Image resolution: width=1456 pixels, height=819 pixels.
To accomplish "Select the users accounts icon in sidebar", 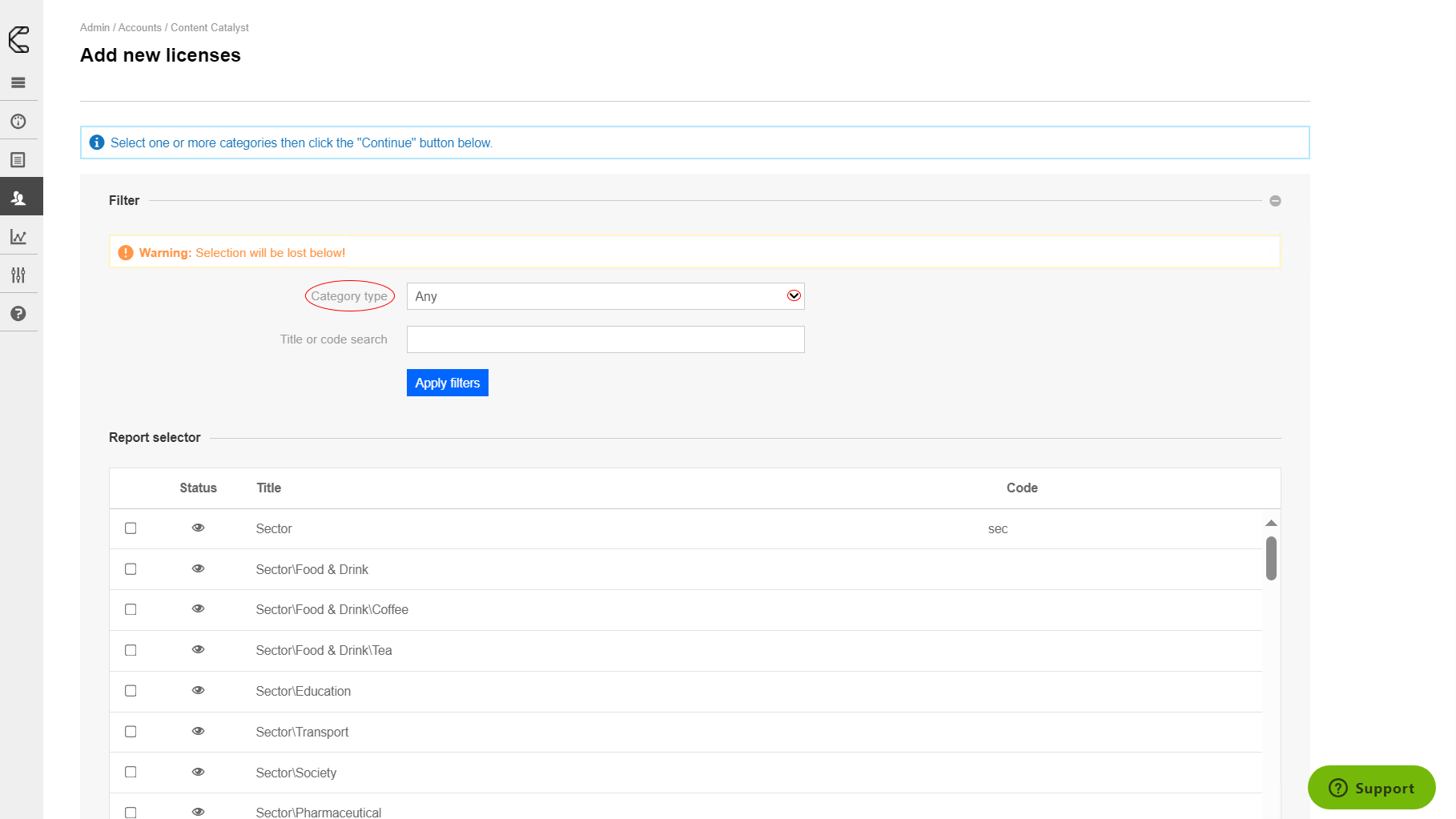I will pyautogui.click(x=18, y=198).
